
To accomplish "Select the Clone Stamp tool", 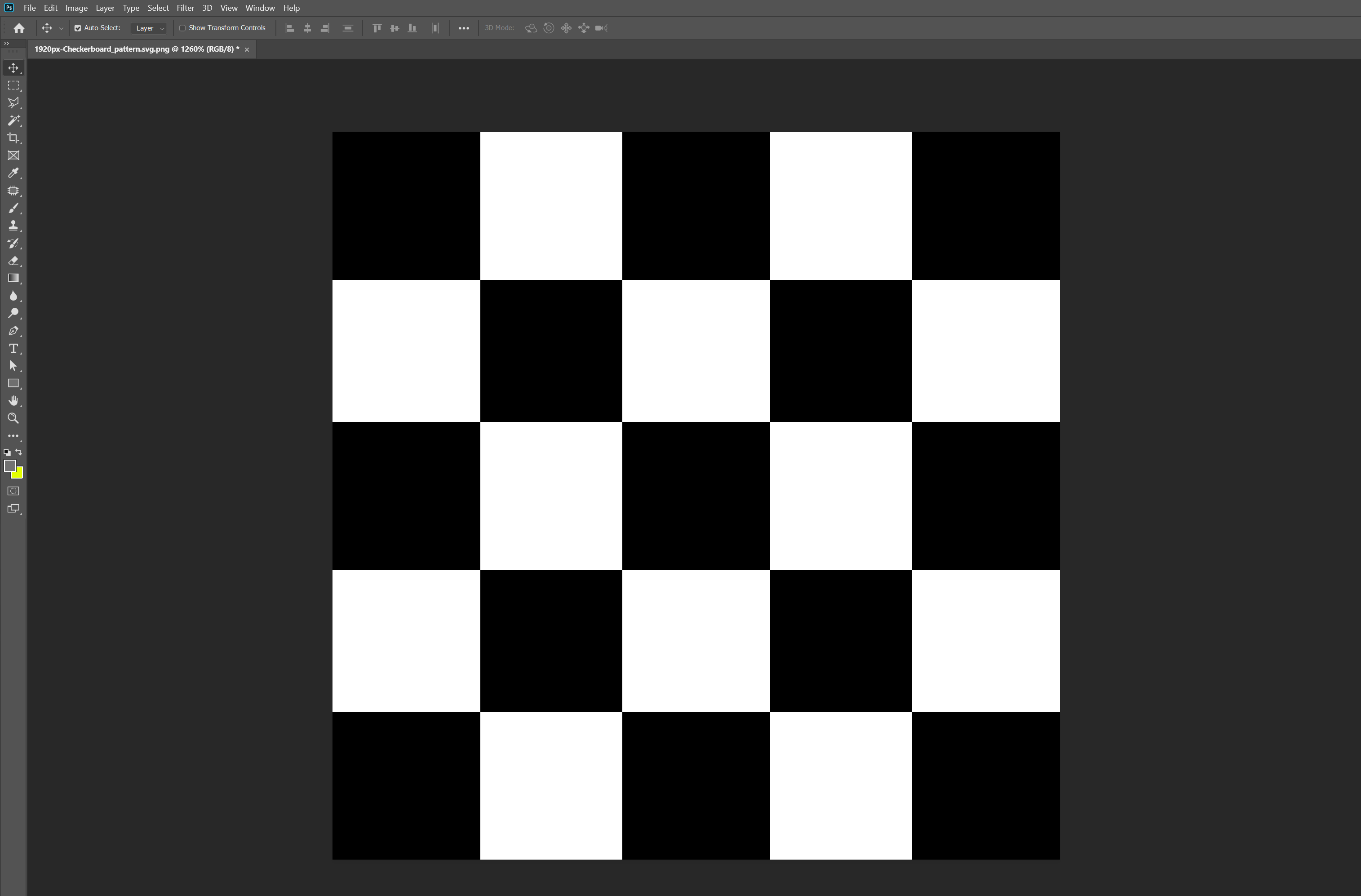I will tap(13, 226).
